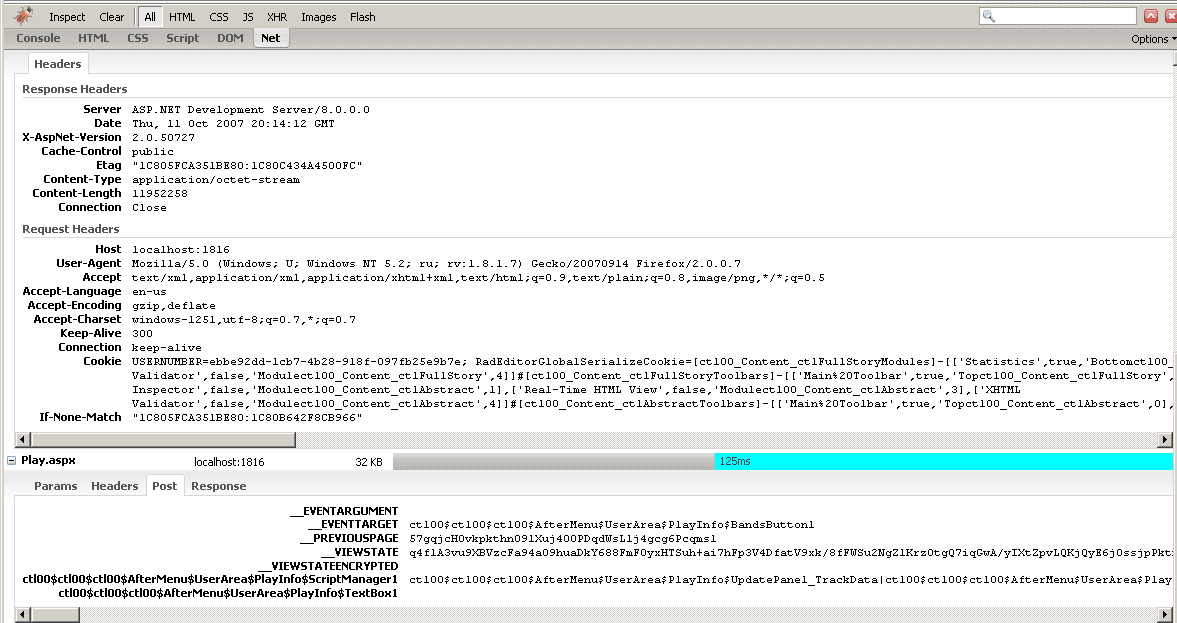Click the Cache-Control value public
This screenshot has height=623, width=1177.
coord(153,152)
